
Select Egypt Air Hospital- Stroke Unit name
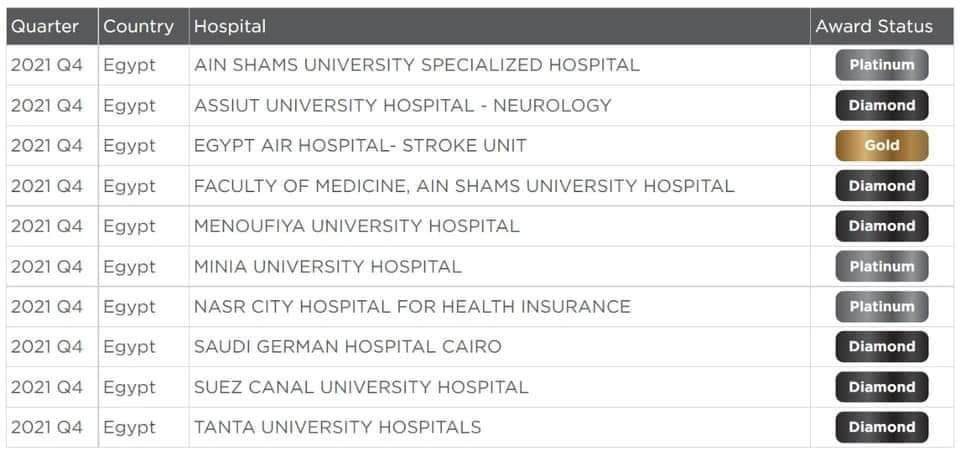coord(360,146)
